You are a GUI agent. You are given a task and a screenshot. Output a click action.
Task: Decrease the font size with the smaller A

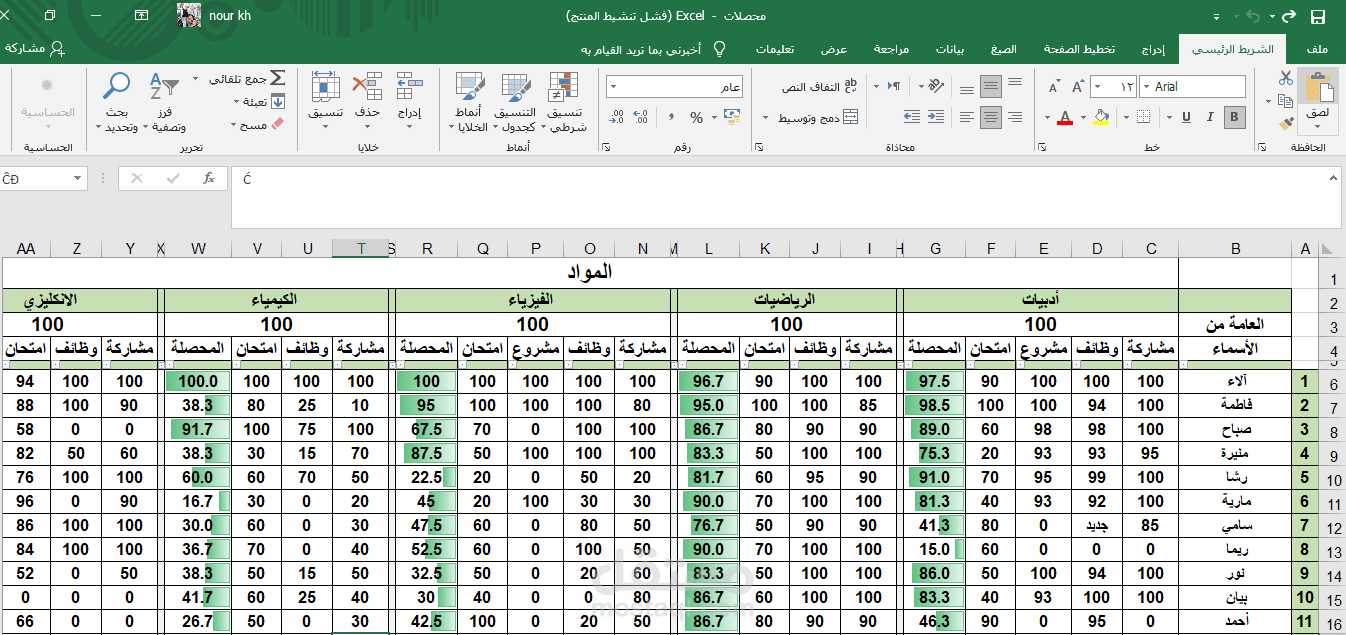(1054, 87)
